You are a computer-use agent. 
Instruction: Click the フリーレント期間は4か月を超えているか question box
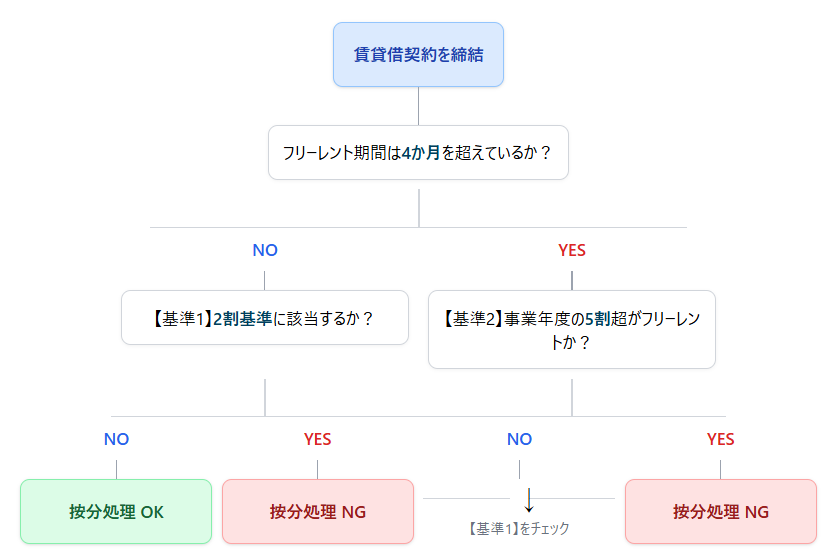(x=418, y=153)
